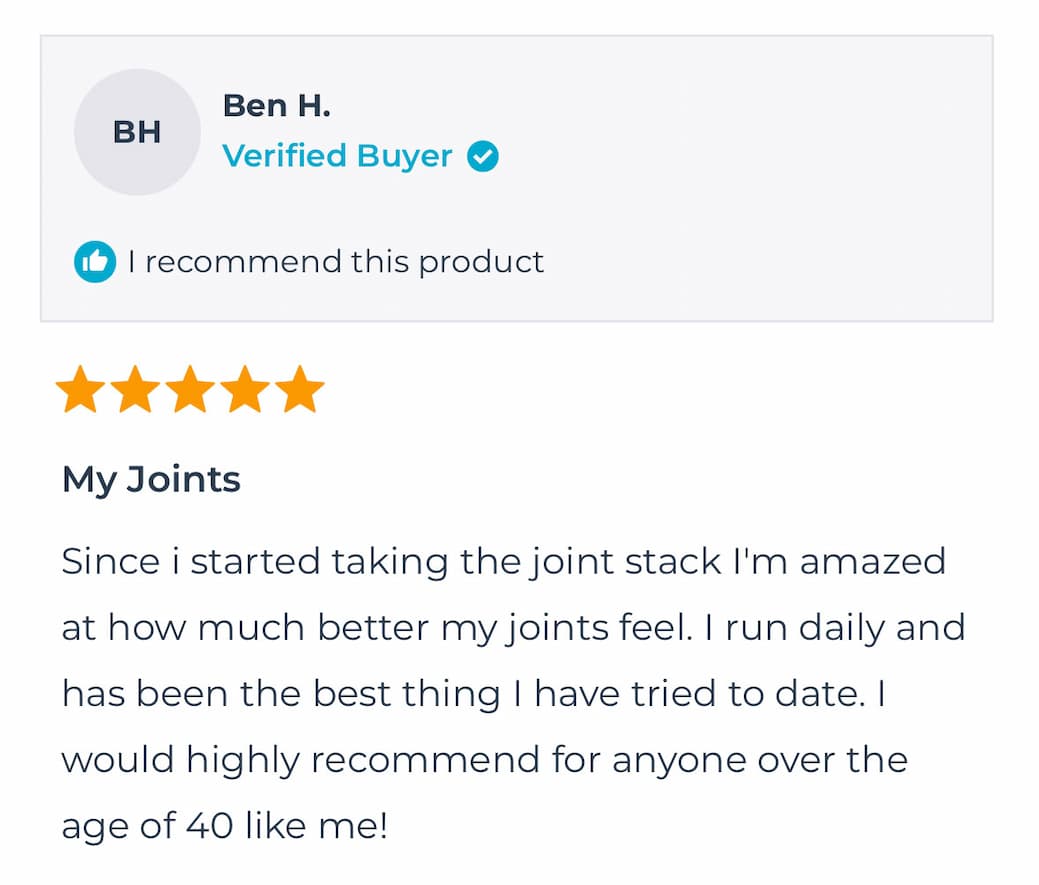Select the fourth orange rating star

click(x=245, y=390)
